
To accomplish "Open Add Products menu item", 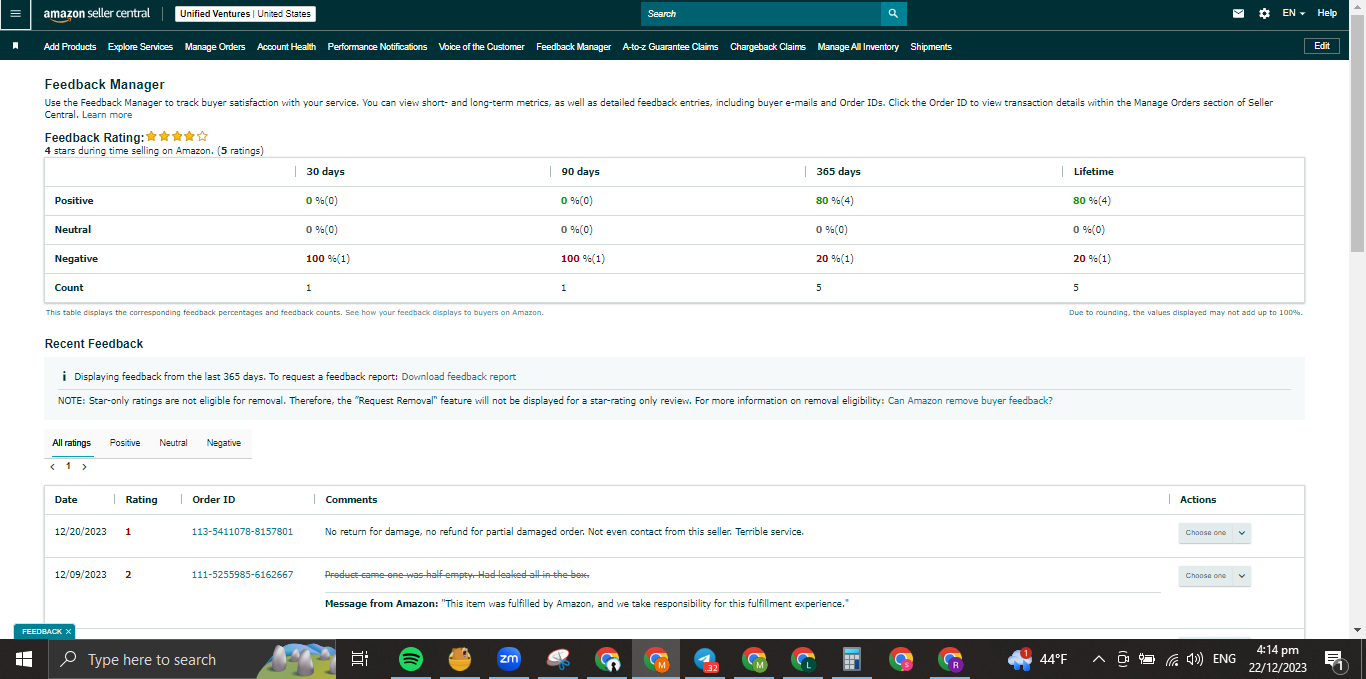I will 70,47.
